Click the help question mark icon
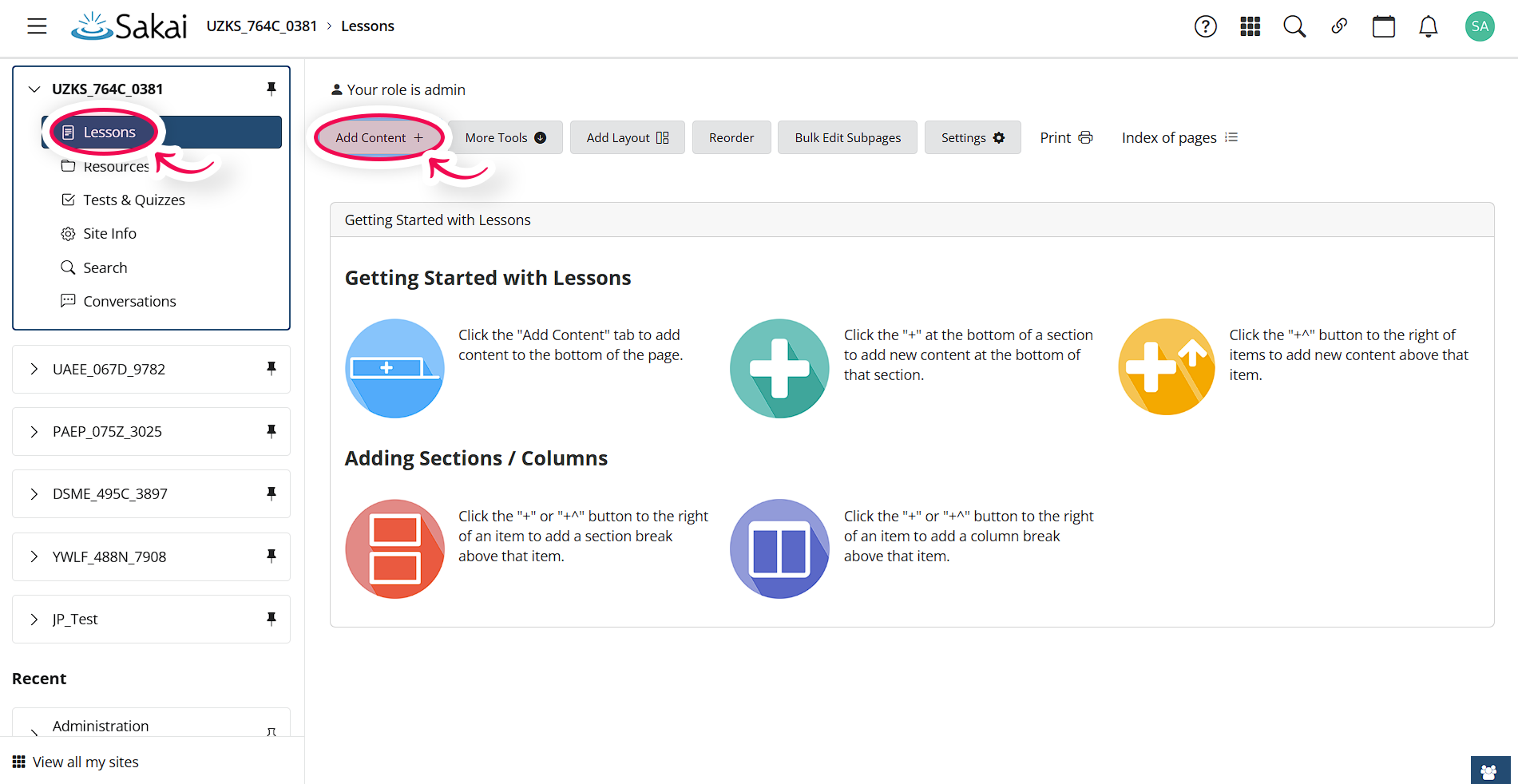The height and width of the screenshot is (784, 1518). click(1205, 26)
